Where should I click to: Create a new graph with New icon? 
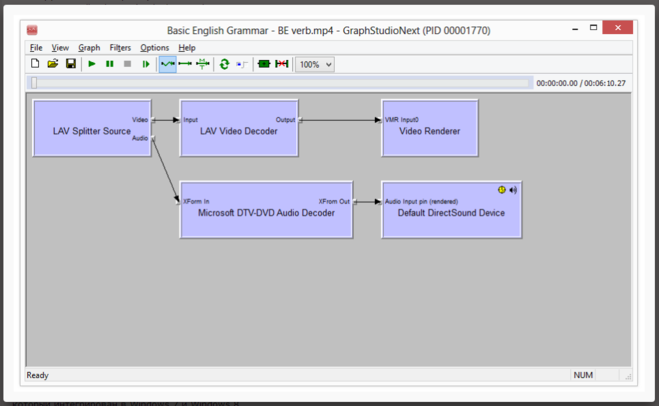(x=35, y=64)
